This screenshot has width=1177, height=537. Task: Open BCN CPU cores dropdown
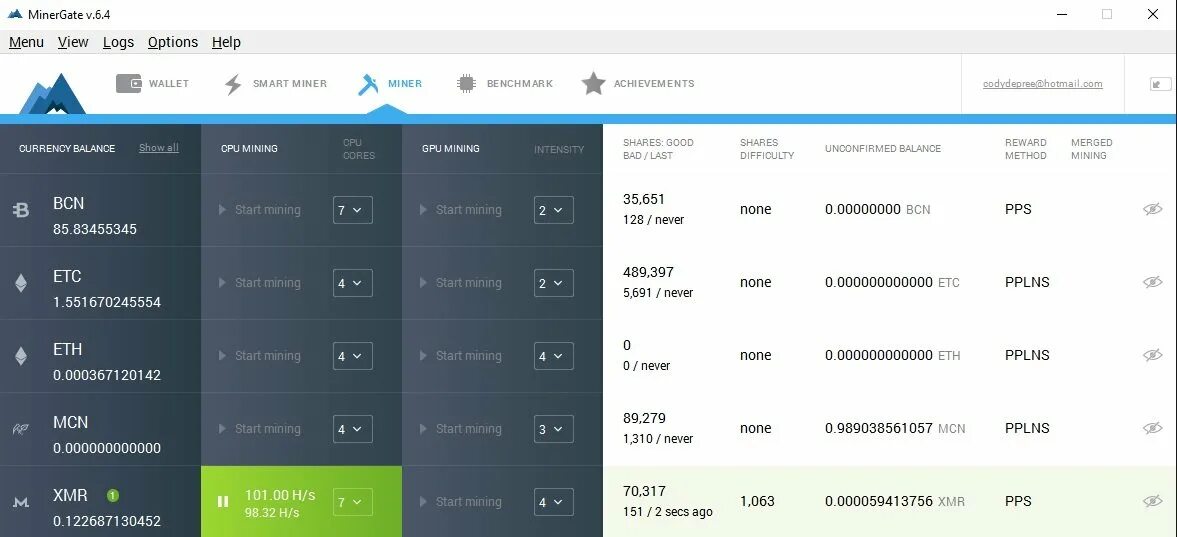point(353,210)
